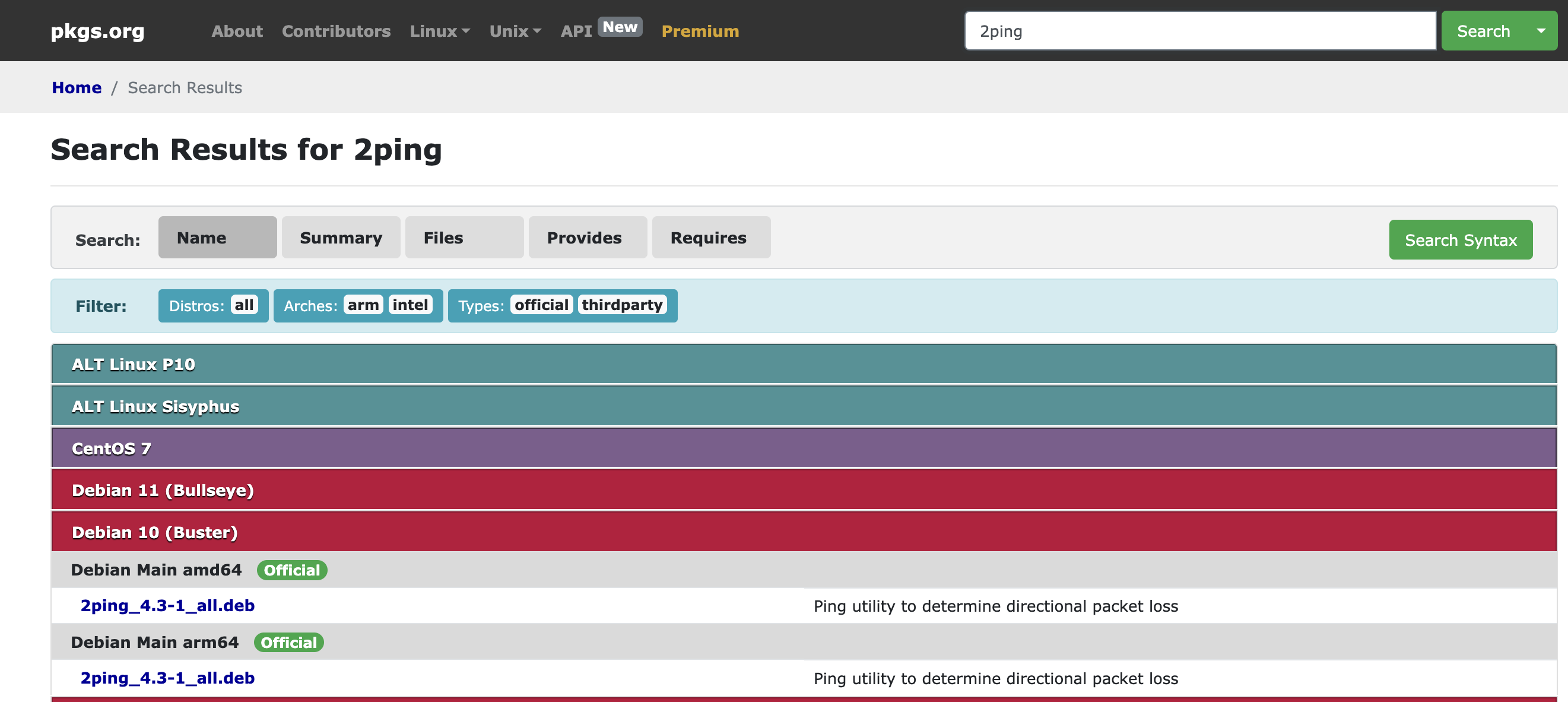Open 2ping_4.3-1_all.deb under Debian Main amd64
1568x702 pixels.
[167, 606]
